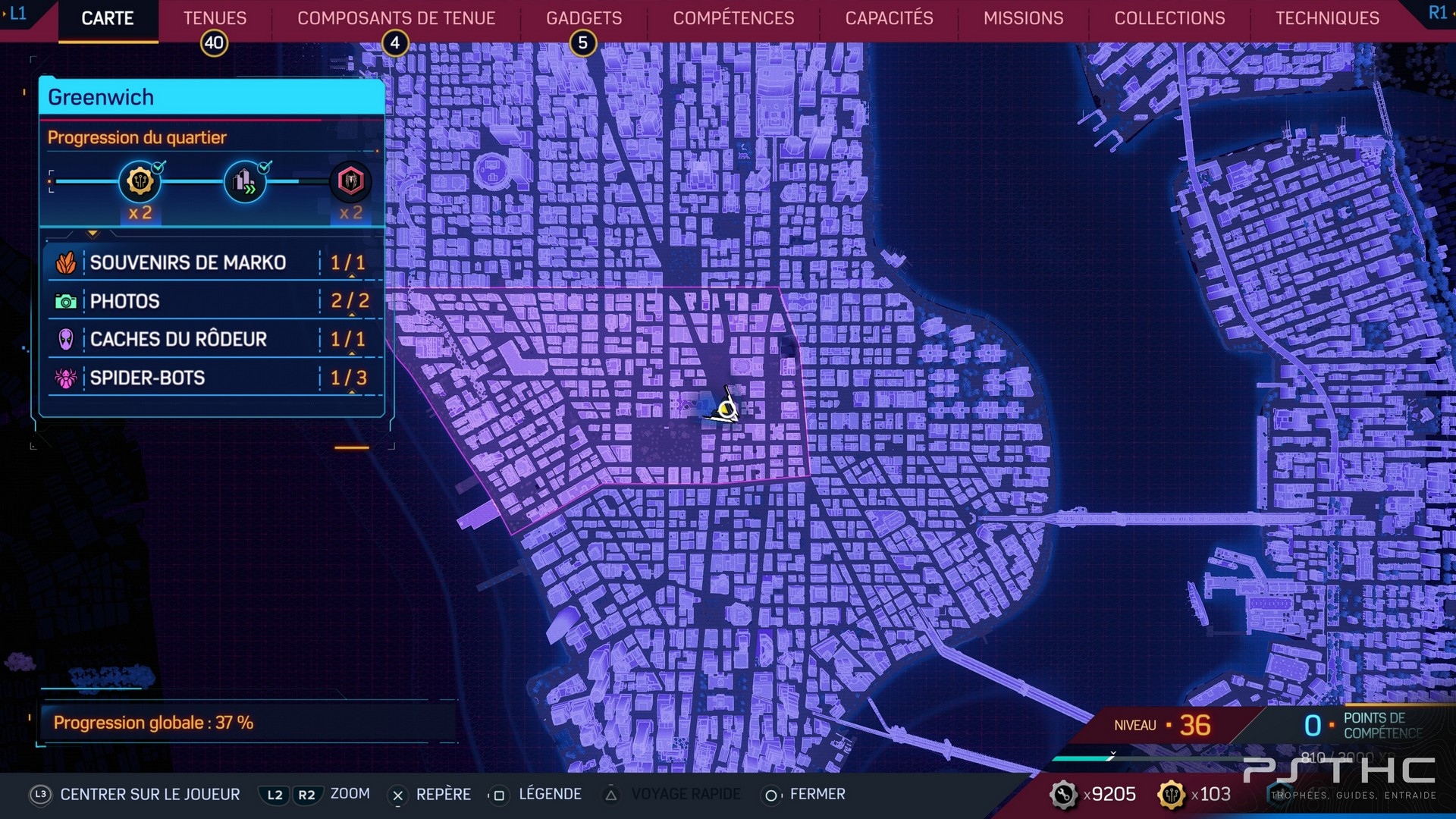Switch to the COLLECTIONS tab
The width and height of the screenshot is (1456, 819).
pos(1169,19)
